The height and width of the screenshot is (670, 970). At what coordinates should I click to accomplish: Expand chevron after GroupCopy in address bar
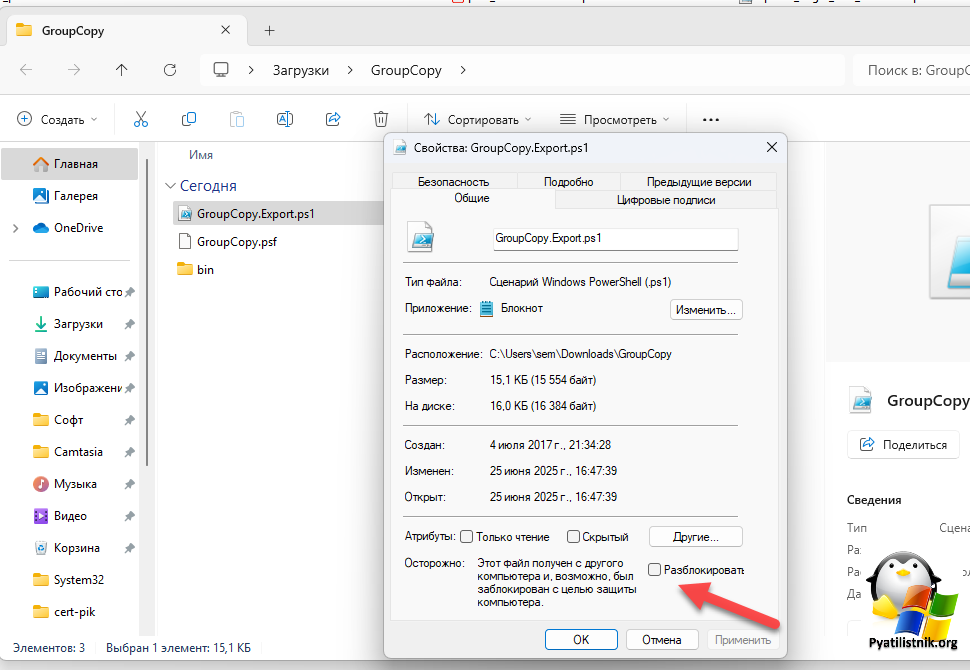click(x=463, y=70)
